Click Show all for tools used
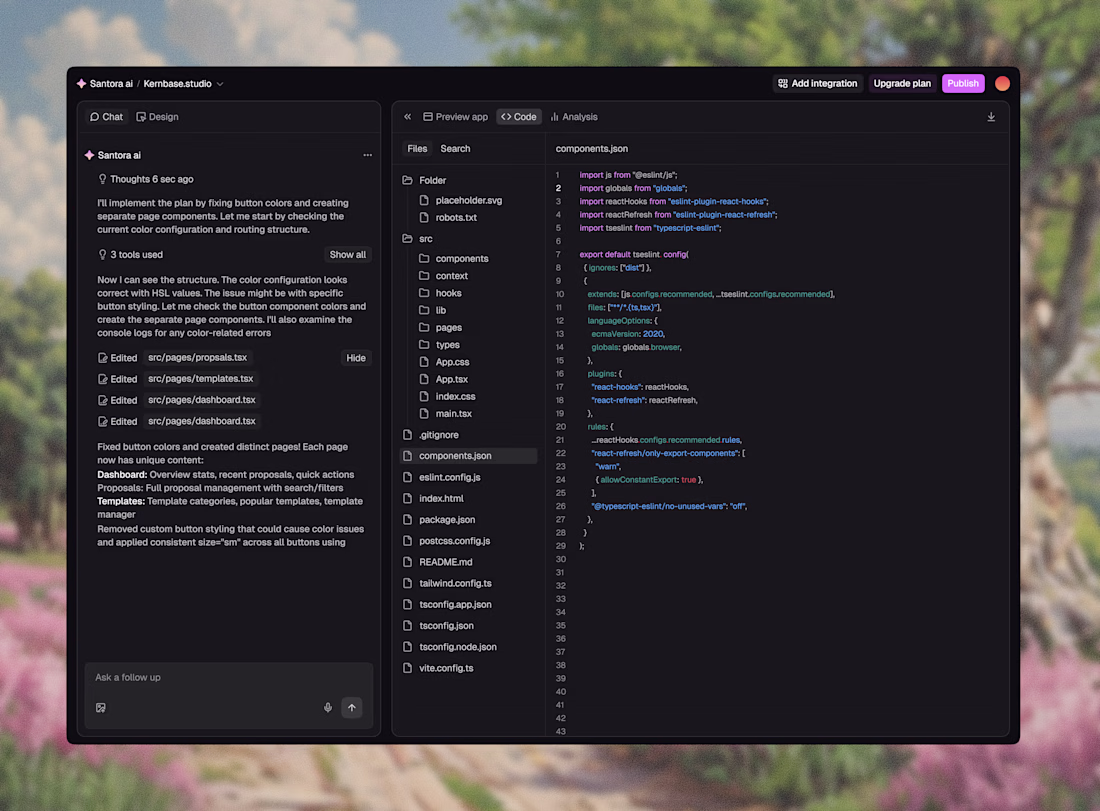The width and height of the screenshot is (1100, 811). coord(348,255)
